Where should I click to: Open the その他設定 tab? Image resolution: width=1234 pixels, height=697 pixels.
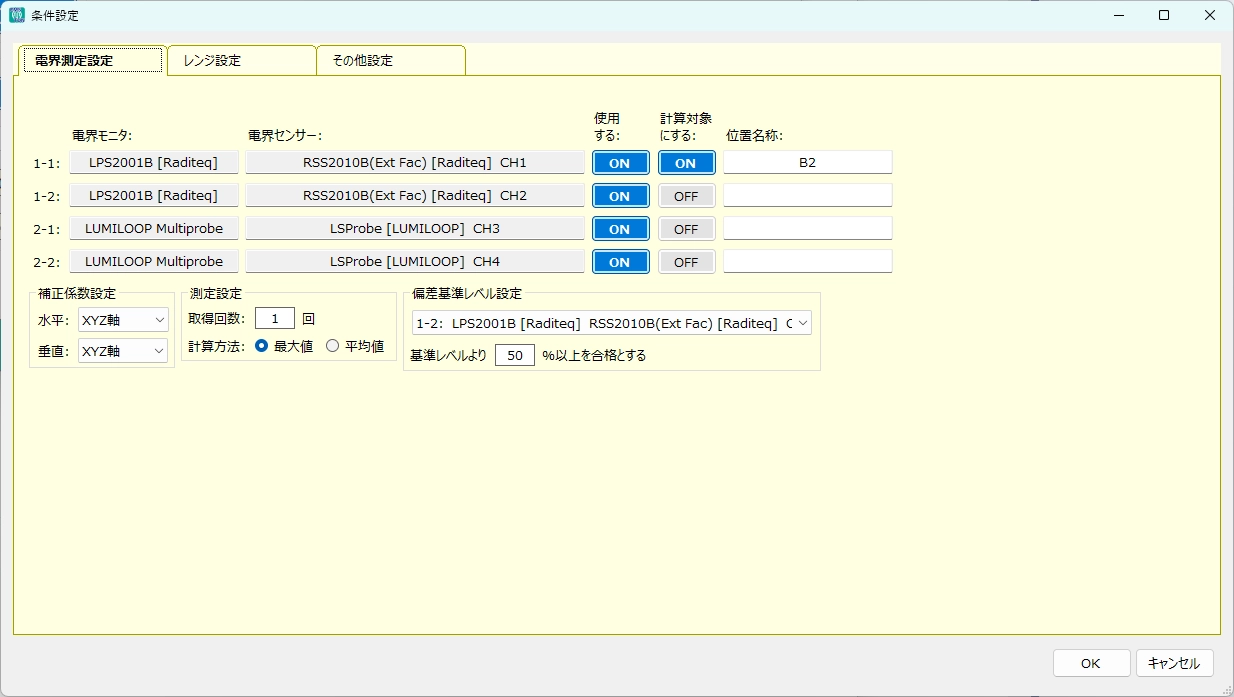click(390, 60)
